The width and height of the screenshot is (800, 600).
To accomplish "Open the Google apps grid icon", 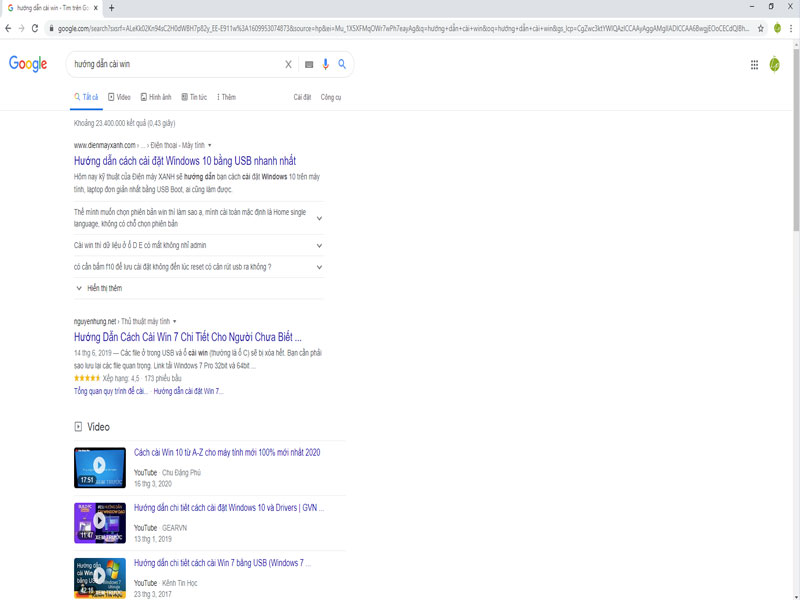I will click(754, 65).
